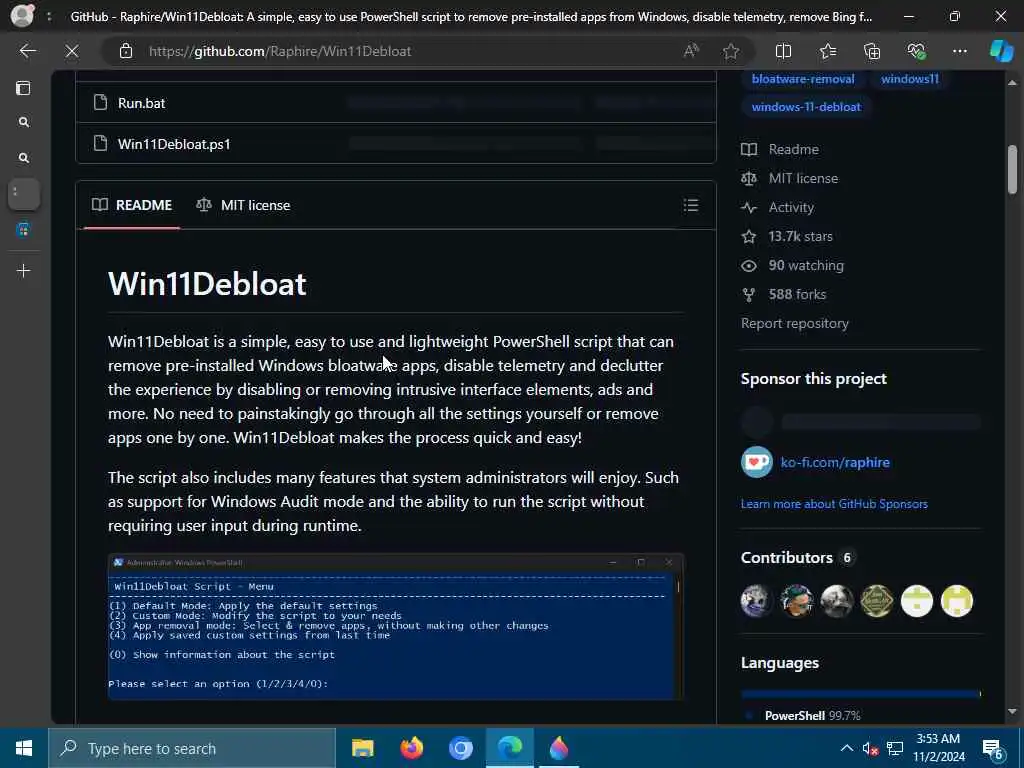Open the Windows Start menu
Viewport: 1024px width, 768px height.
[x=24, y=748]
